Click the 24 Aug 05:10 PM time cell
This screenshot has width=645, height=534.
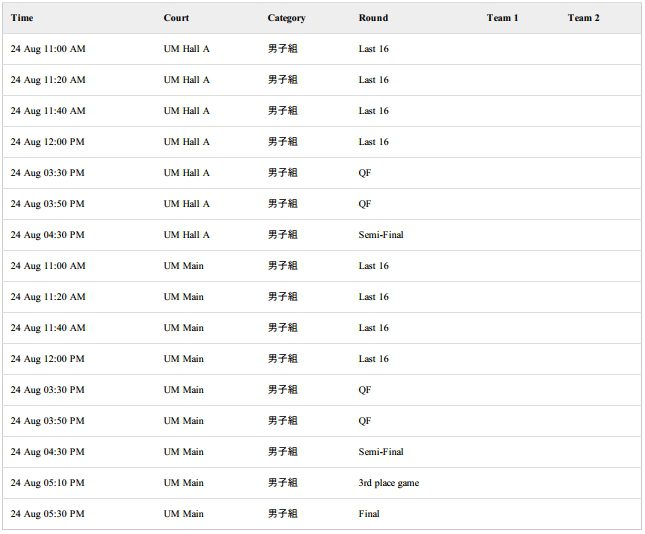[47, 483]
